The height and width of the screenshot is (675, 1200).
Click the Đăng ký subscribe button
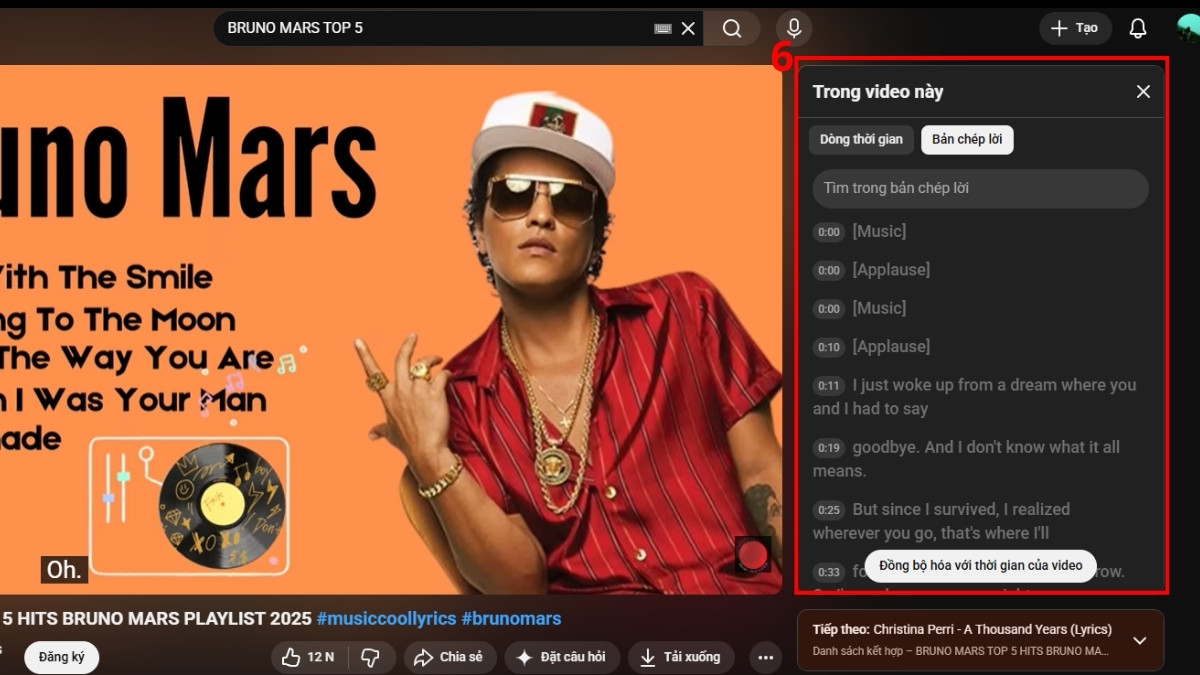coord(61,657)
